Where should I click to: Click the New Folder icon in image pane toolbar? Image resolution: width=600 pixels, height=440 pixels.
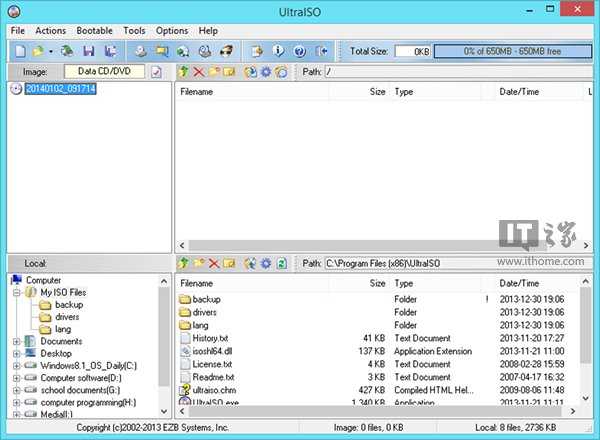214,71
